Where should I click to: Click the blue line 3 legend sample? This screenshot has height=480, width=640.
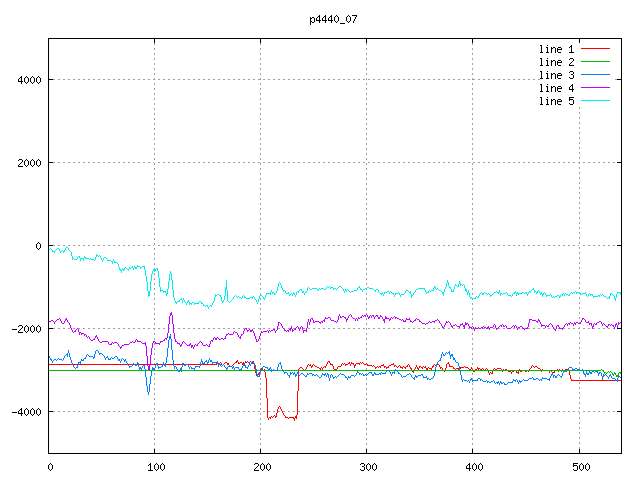(595, 75)
